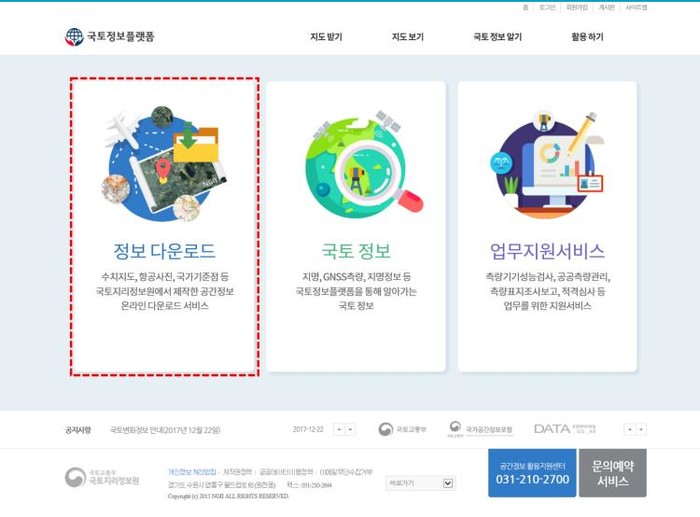The image size is (700, 517).
Task: Open the 국토변화정보 안내 notice link
Action: click(x=166, y=429)
